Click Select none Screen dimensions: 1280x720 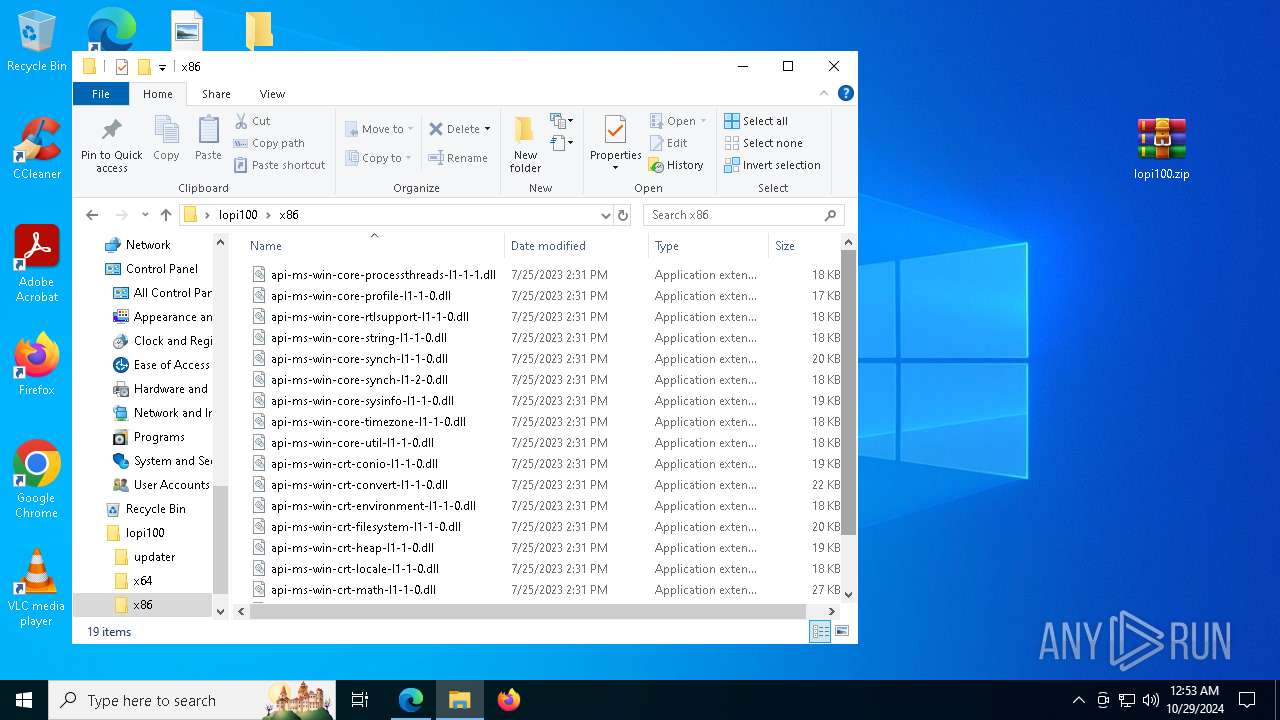[x=764, y=143]
